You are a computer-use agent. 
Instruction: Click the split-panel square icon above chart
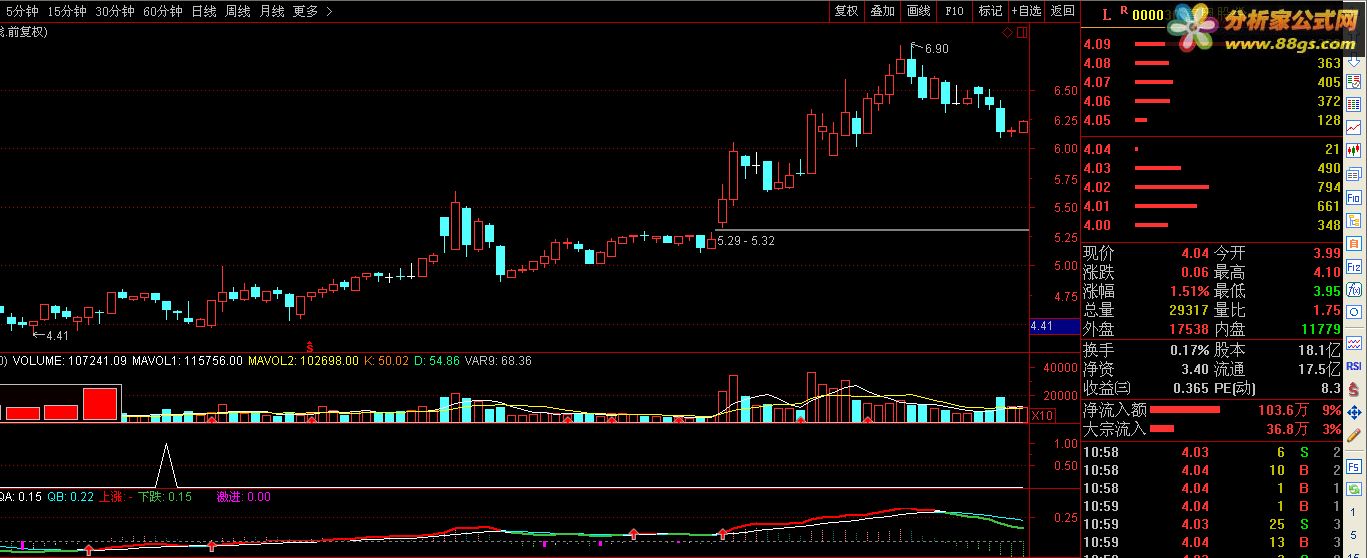point(1022,33)
